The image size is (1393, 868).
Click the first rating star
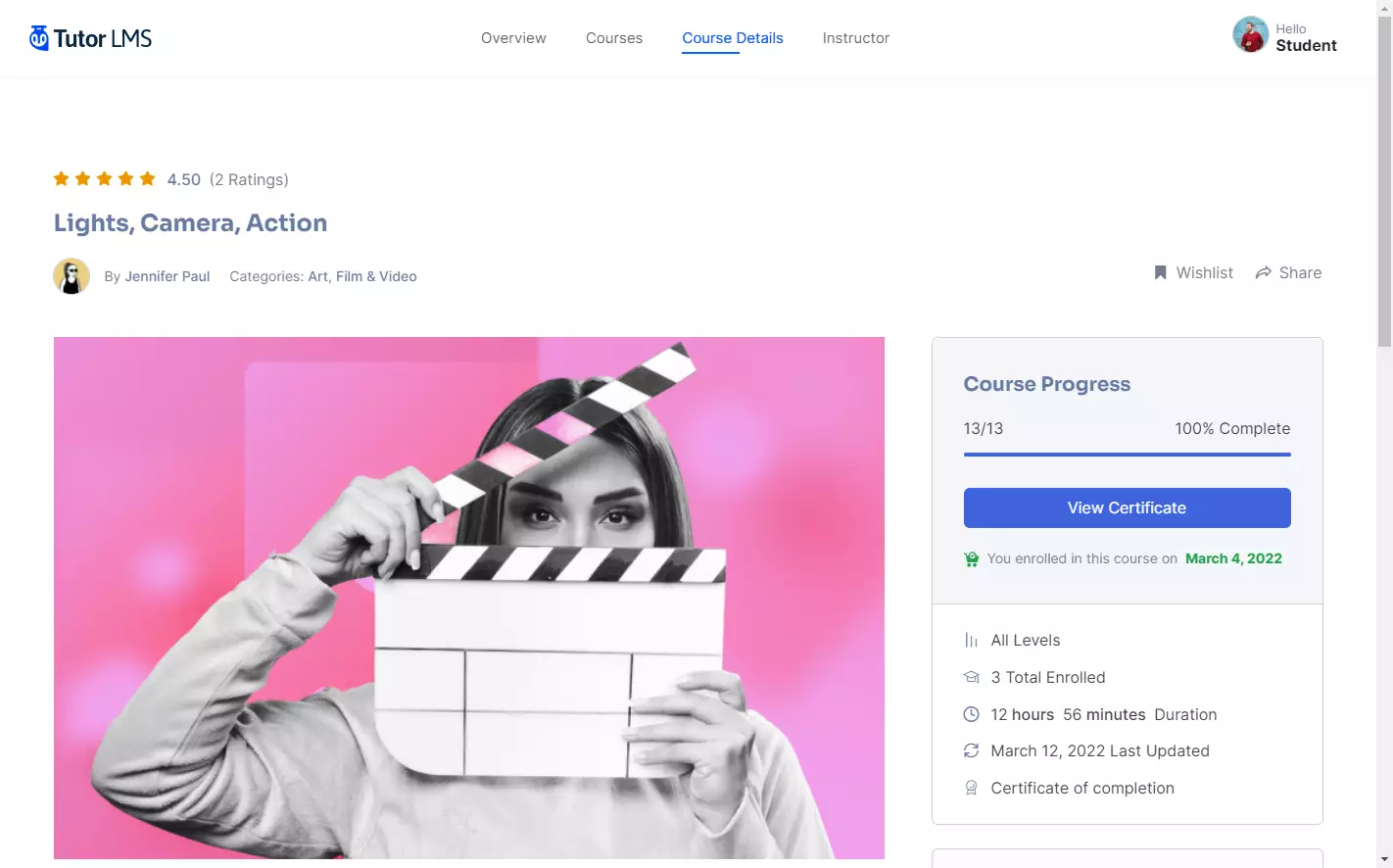pyautogui.click(x=62, y=178)
